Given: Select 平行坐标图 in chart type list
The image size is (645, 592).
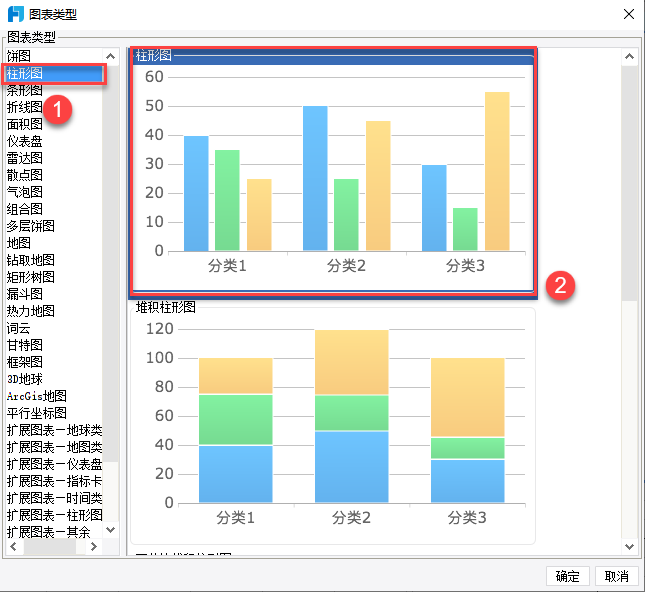Looking at the screenshot, I should (53, 413).
